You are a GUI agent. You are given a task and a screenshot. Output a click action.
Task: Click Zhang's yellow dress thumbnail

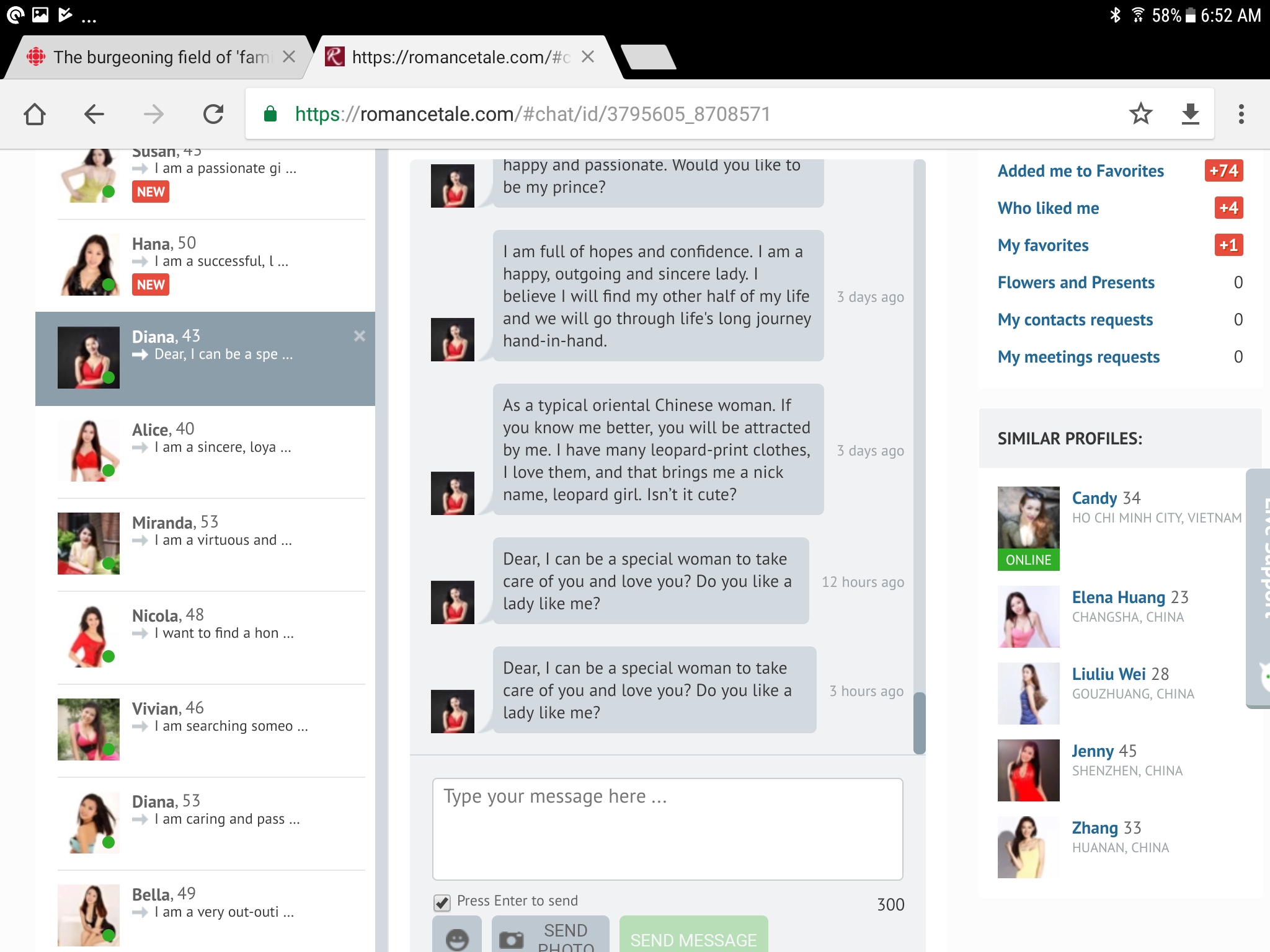1028,847
